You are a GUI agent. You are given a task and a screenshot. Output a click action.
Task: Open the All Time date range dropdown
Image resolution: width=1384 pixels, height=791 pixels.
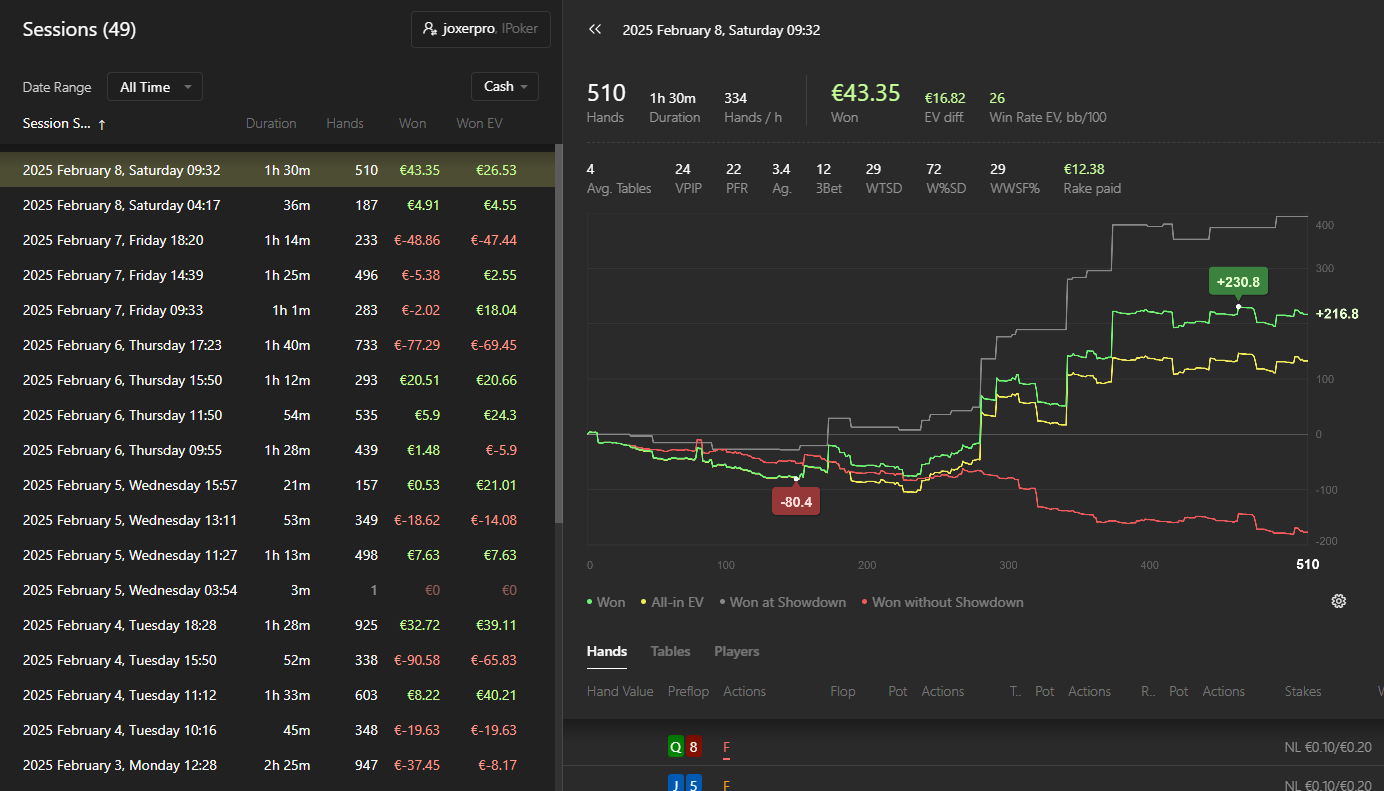tap(155, 87)
